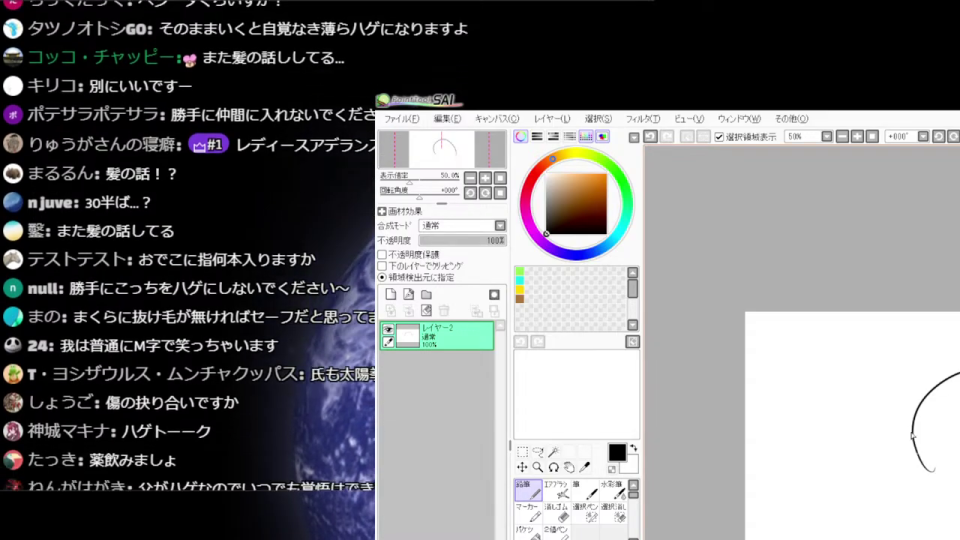
Task: Toggle the color wheel panel
Action: click(x=520, y=137)
